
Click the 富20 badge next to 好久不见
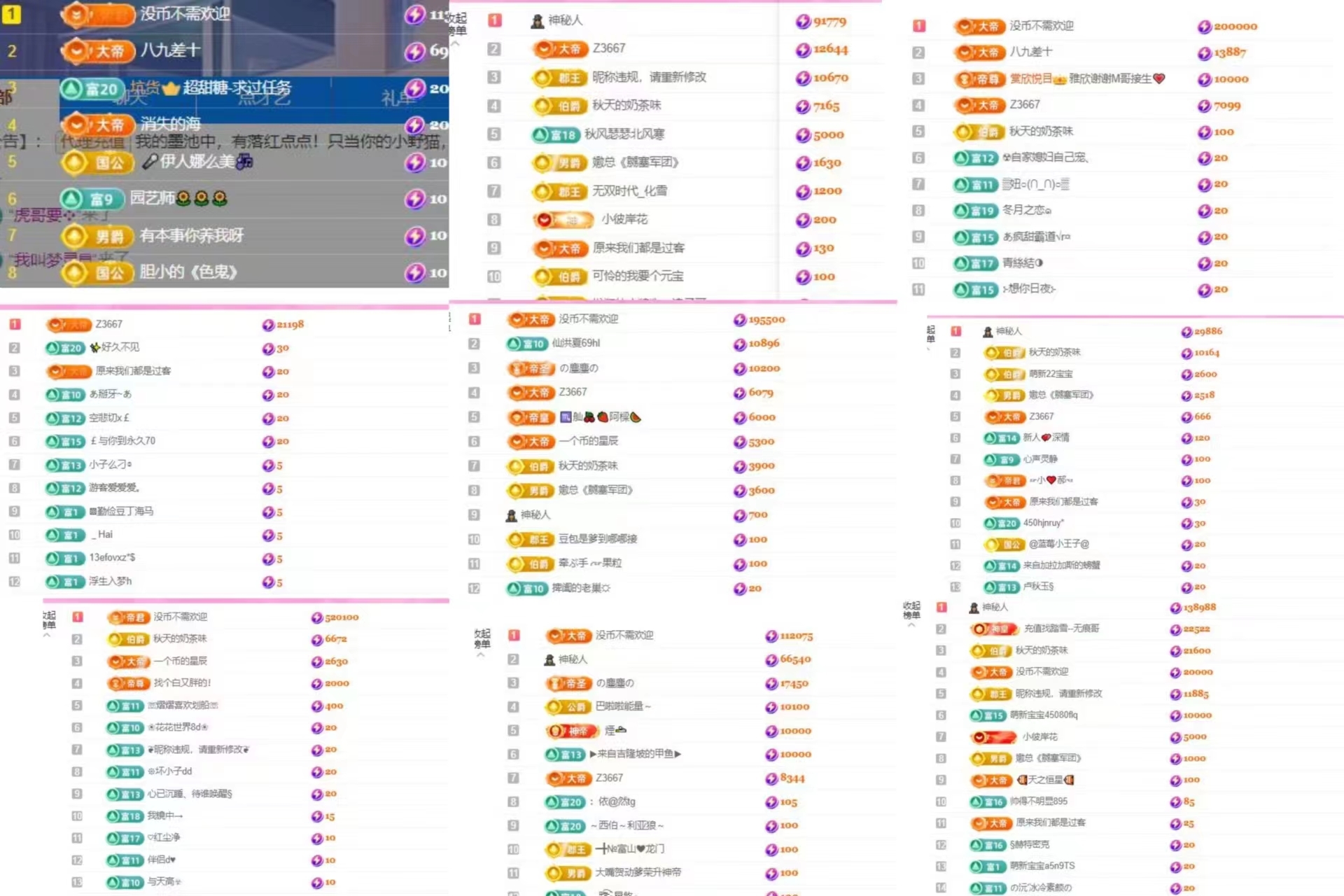click(64, 348)
